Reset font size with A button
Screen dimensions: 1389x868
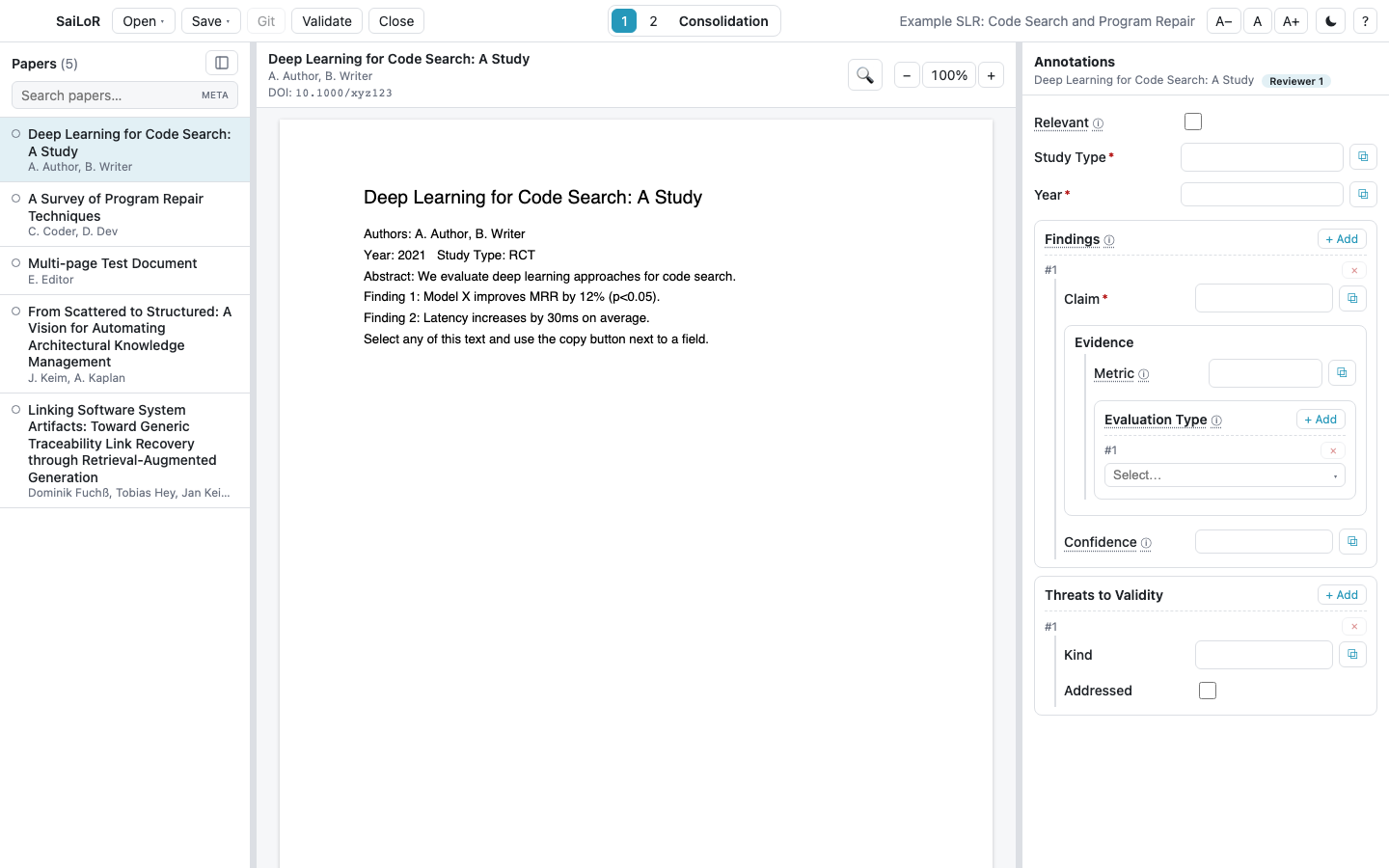[x=1257, y=21]
